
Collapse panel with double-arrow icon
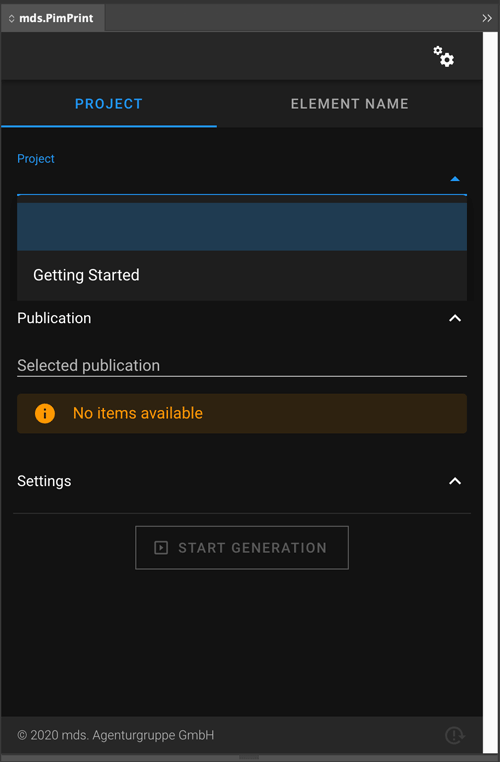pos(487,18)
